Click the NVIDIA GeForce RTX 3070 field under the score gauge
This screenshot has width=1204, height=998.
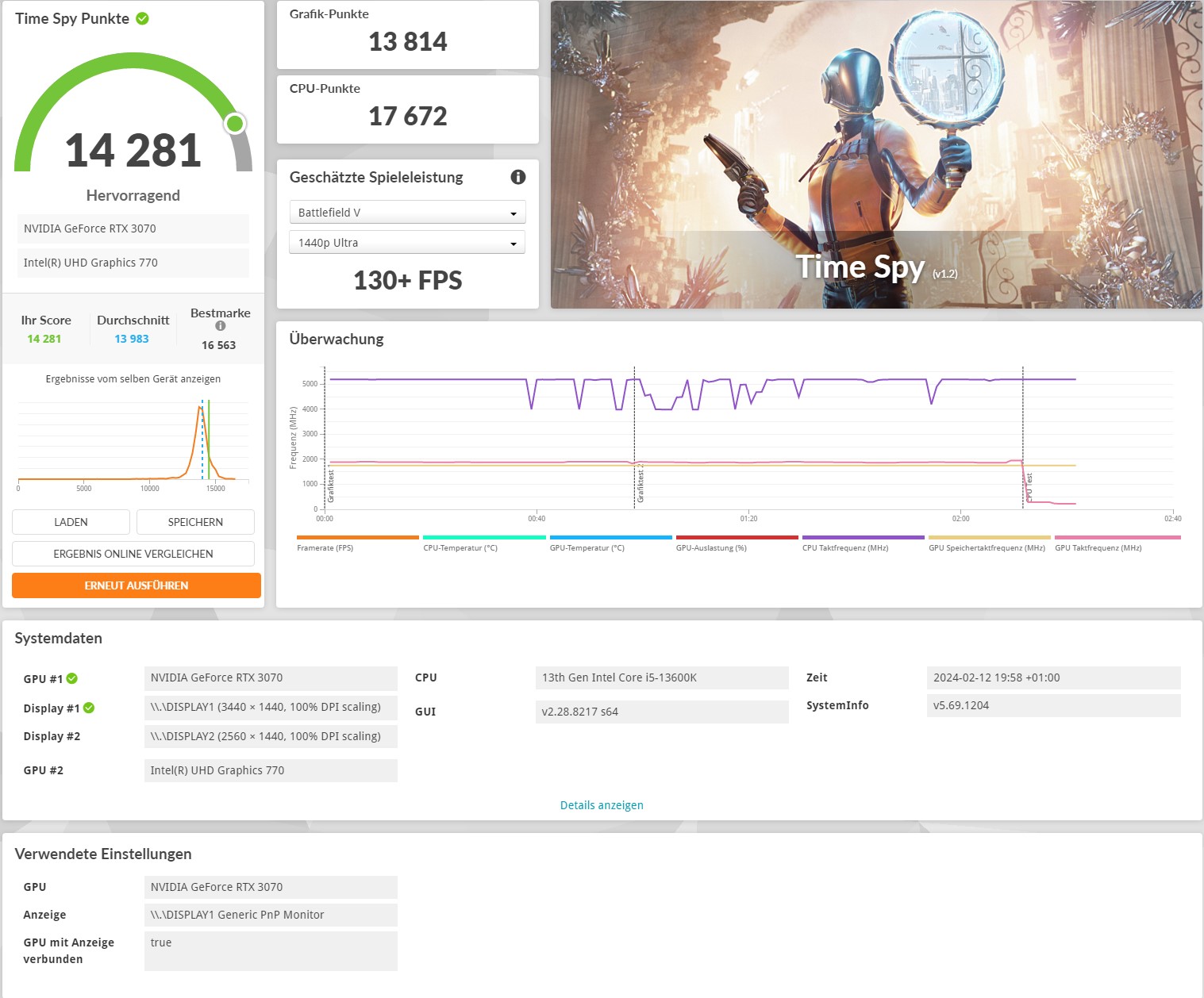[133, 228]
